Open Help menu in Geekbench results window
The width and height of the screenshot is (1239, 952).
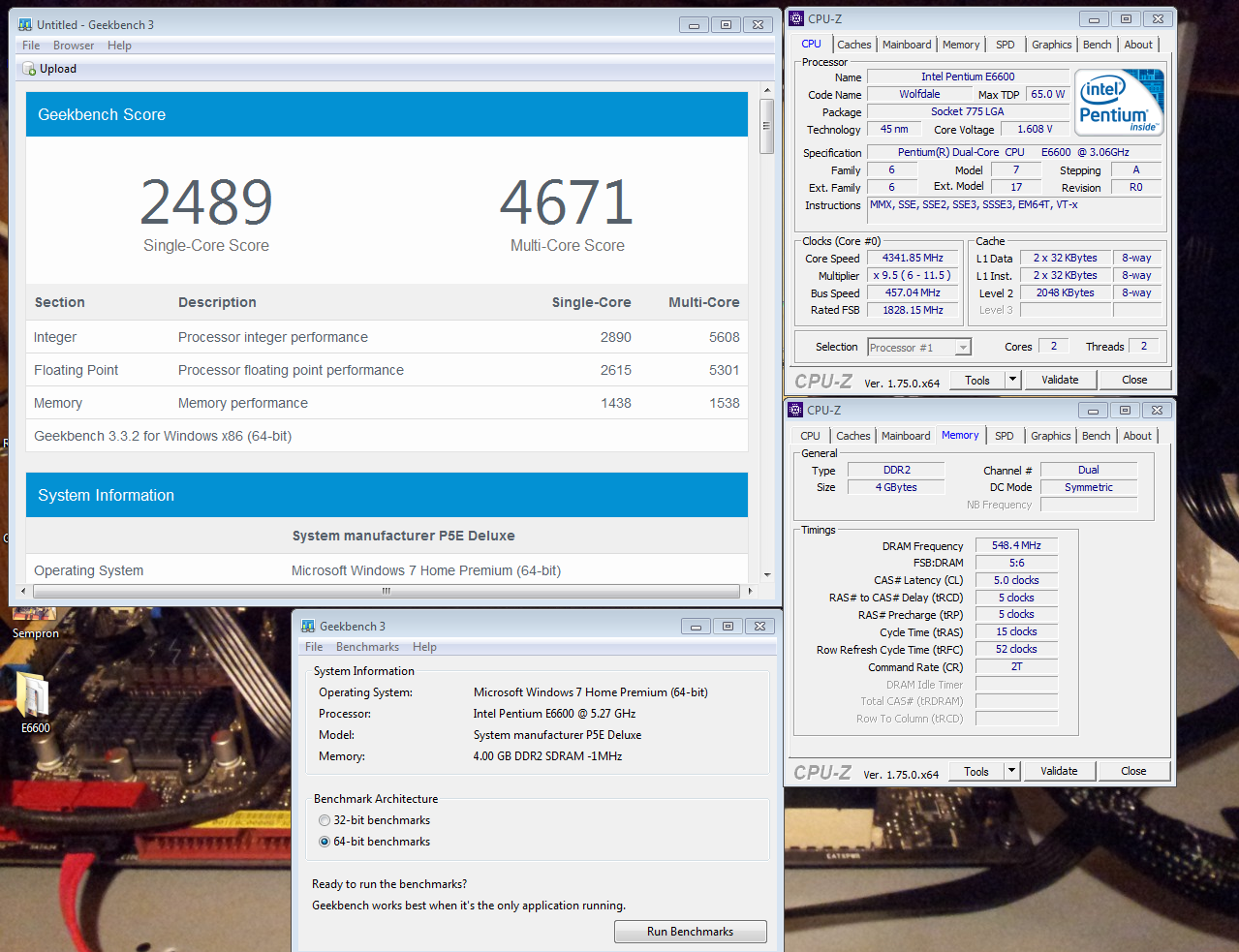pyautogui.click(x=119, y=46)
